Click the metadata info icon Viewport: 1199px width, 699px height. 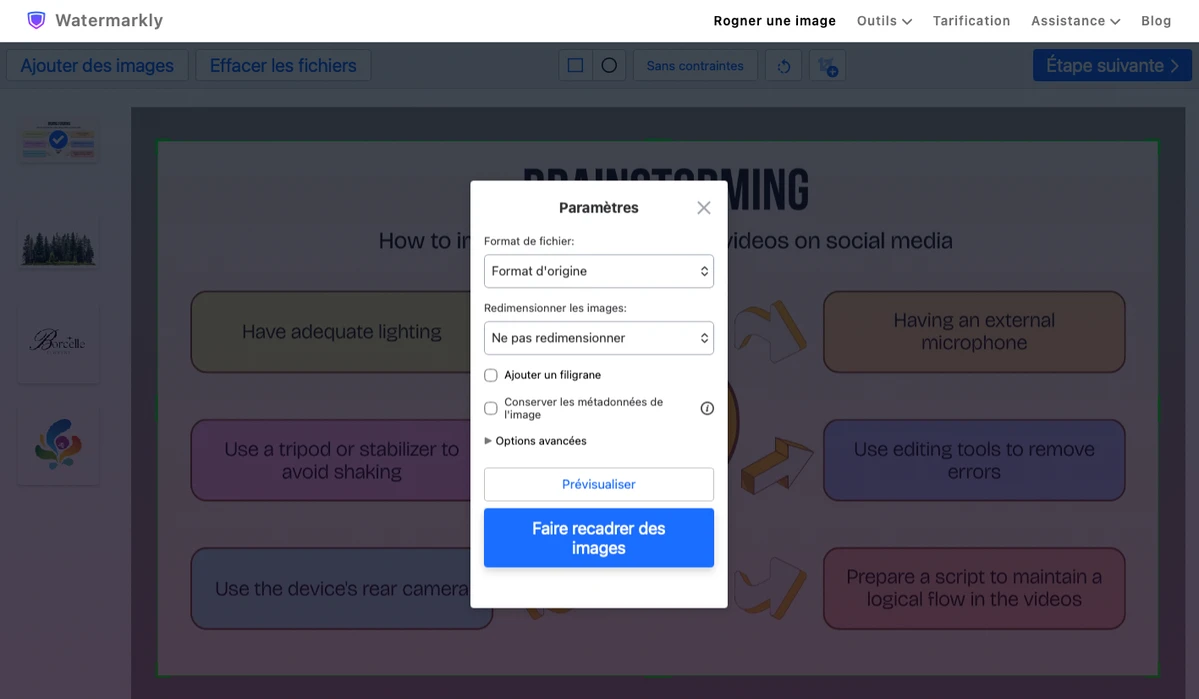click(x=707, y=408)
